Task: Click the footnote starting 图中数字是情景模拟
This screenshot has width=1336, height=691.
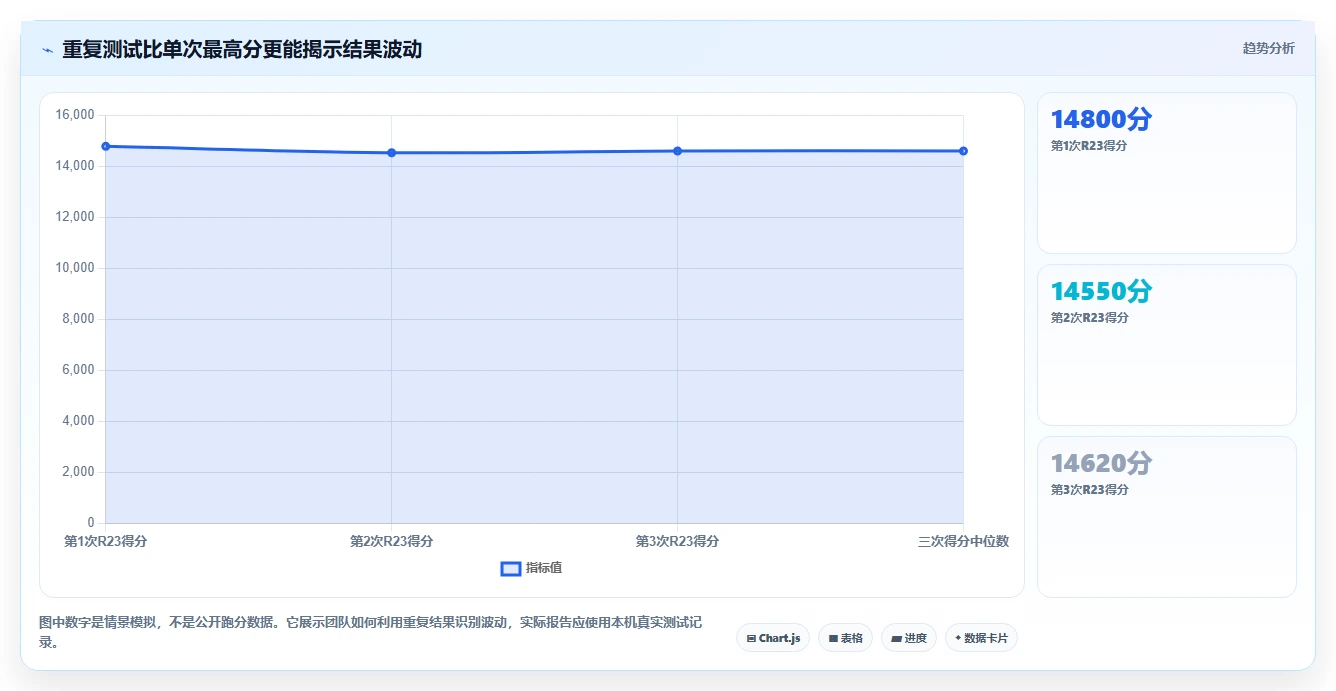Action: pos(371,632)
